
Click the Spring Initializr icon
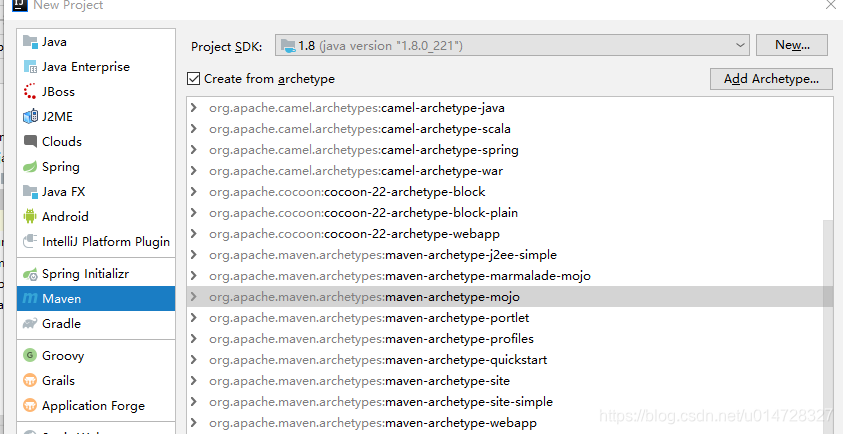point(31,274)
